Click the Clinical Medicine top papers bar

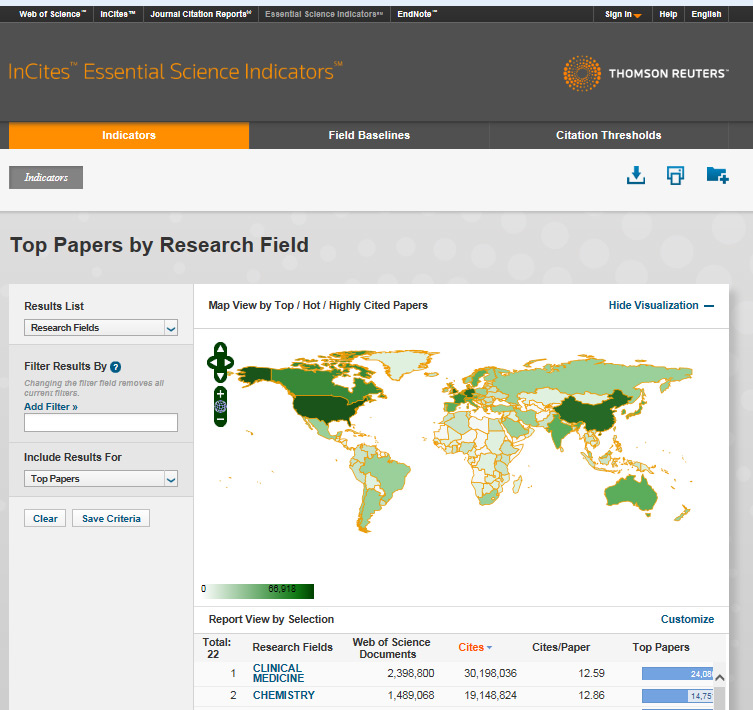tap(677, 673)
